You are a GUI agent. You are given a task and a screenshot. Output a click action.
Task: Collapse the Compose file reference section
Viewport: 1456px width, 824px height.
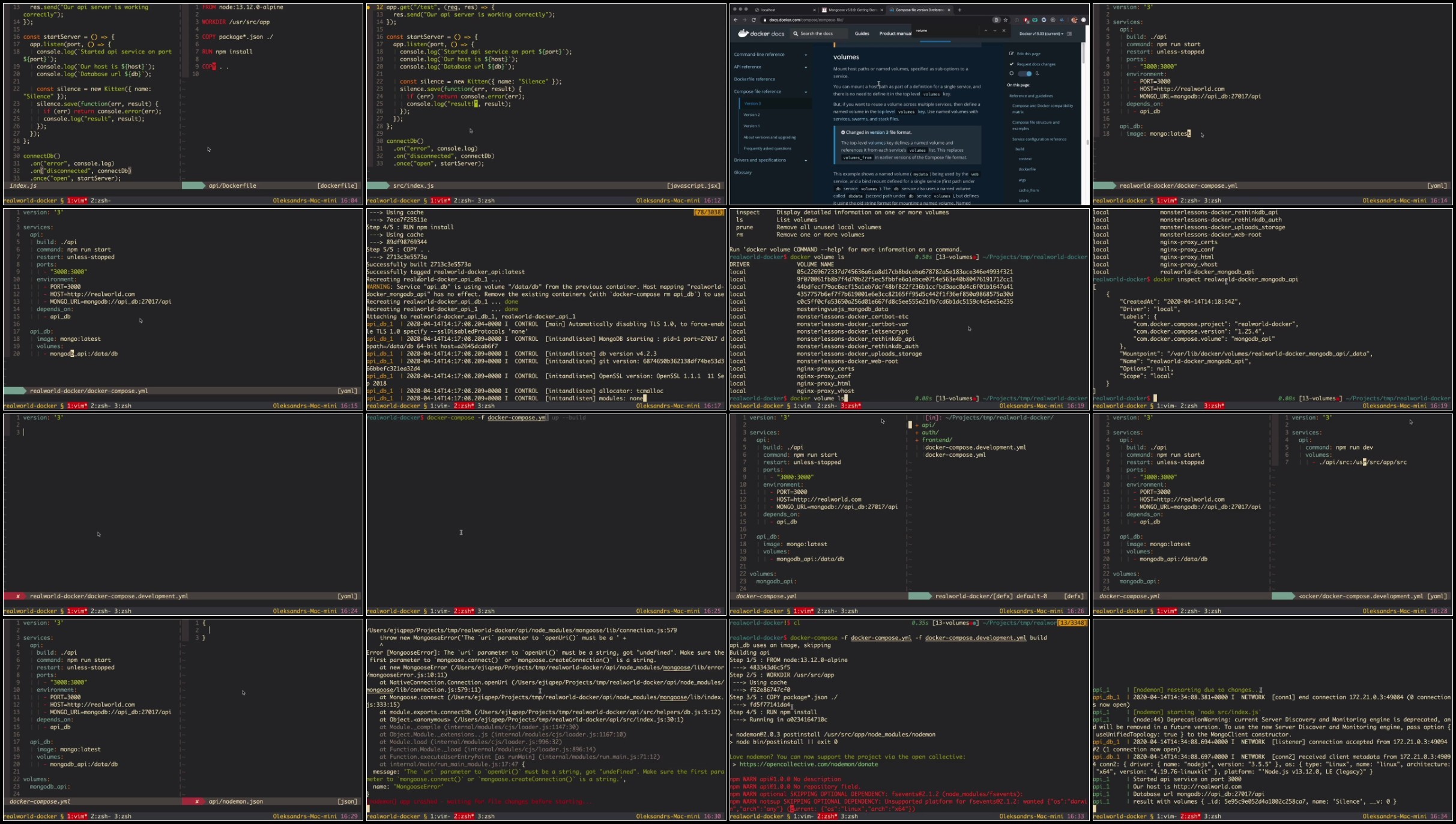[806, 92]
